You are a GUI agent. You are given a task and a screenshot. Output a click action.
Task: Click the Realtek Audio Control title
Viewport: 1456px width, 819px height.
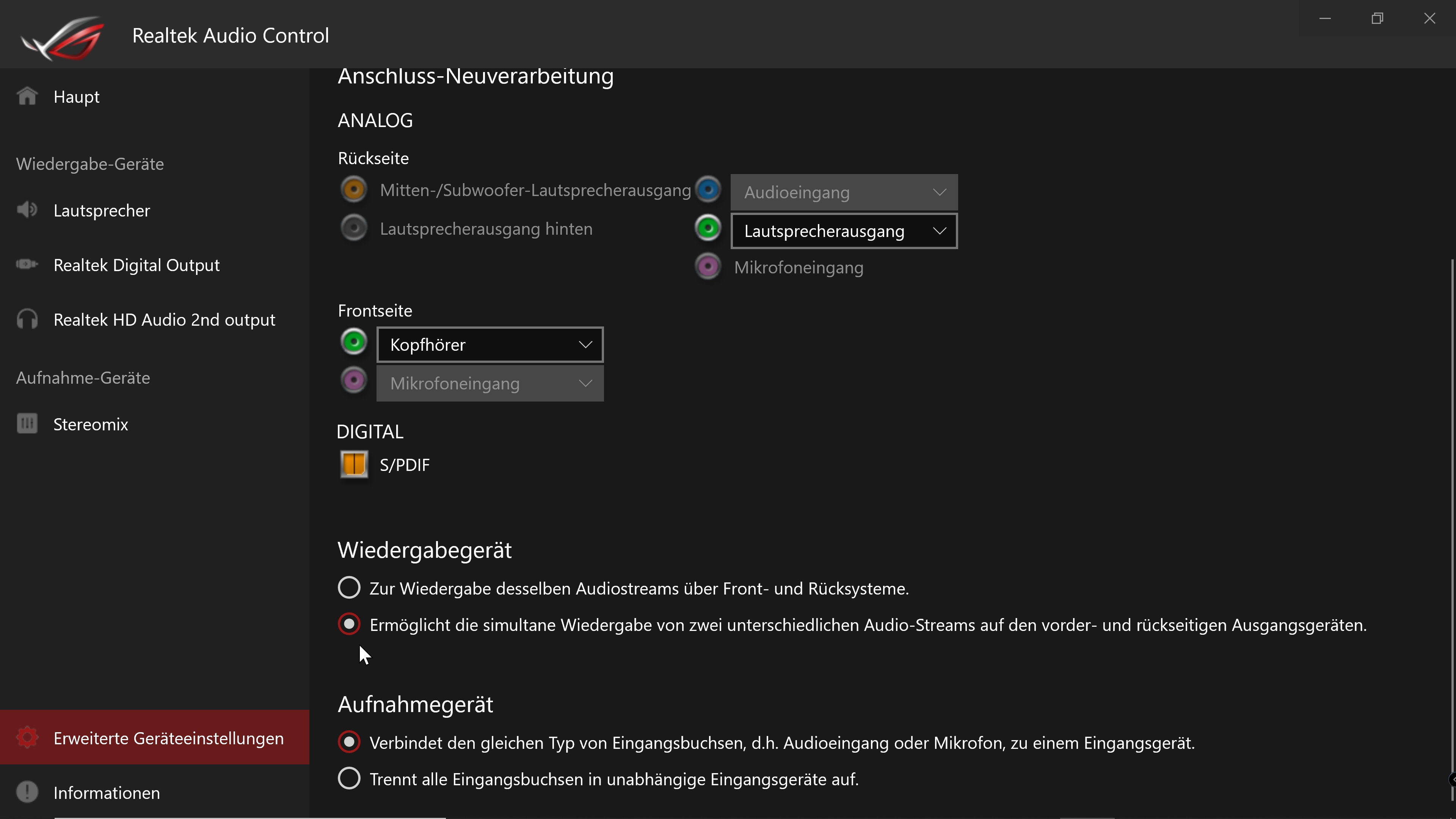(230, 35)
